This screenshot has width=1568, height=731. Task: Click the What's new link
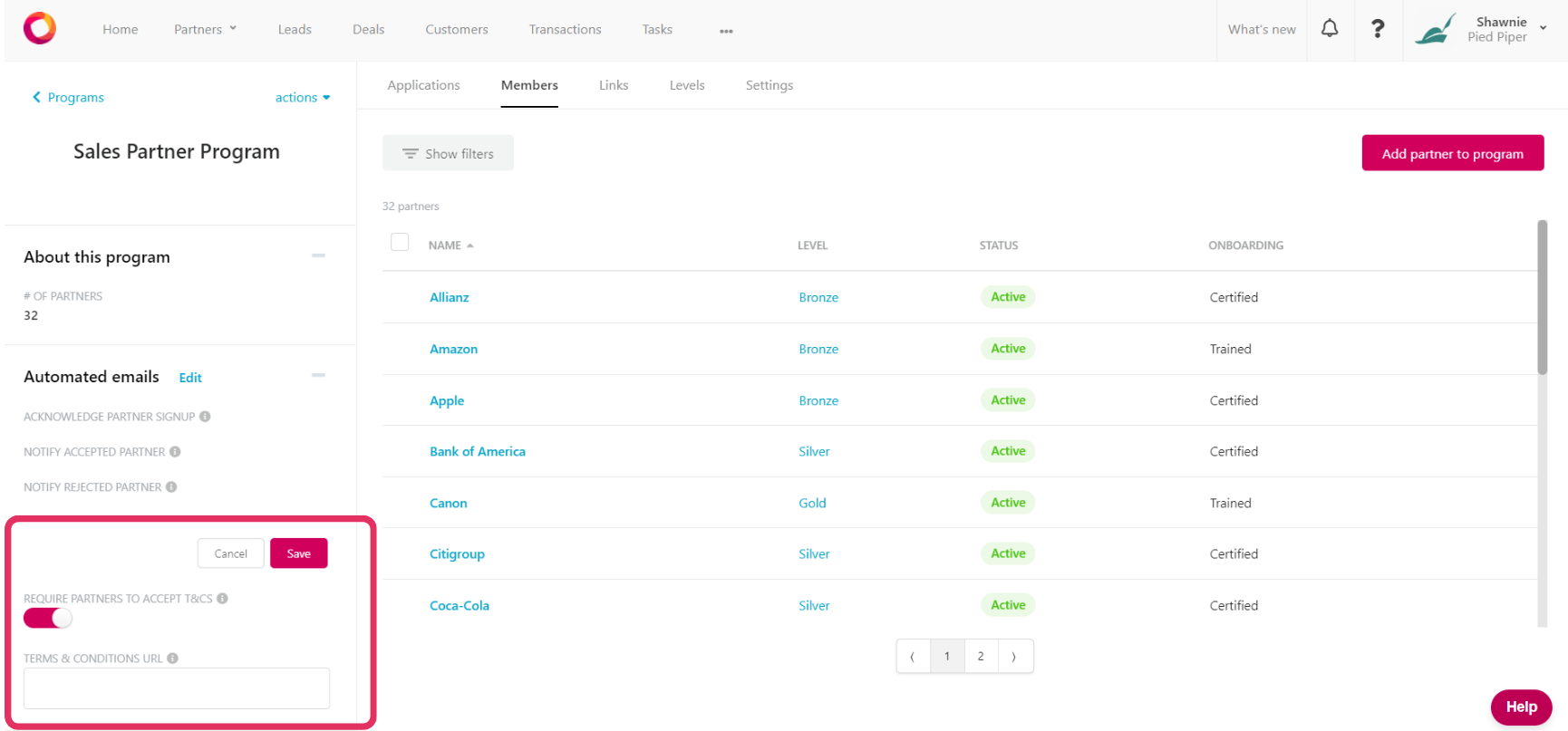click(x=1262, y=30)
